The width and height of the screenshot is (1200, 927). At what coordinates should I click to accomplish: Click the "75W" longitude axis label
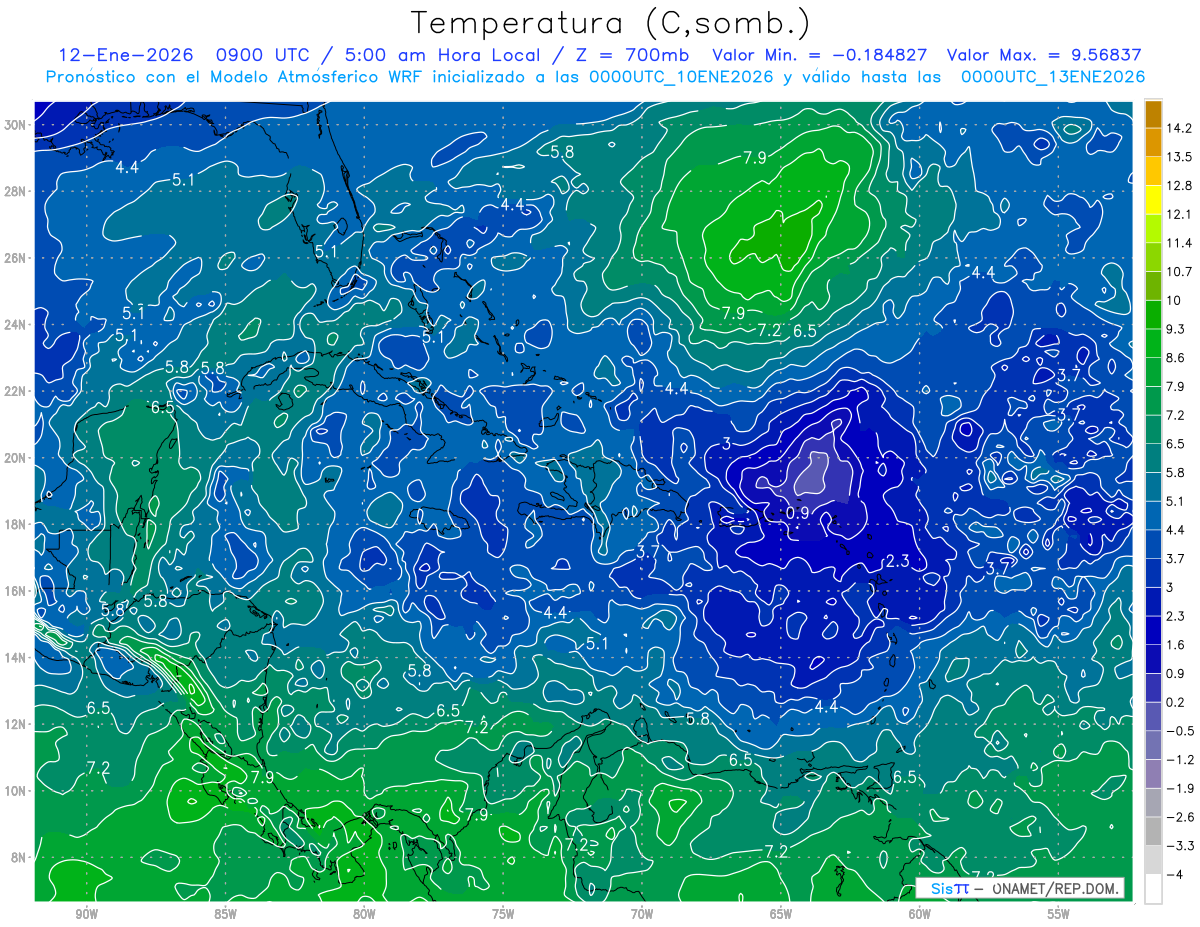coord(503,914)
